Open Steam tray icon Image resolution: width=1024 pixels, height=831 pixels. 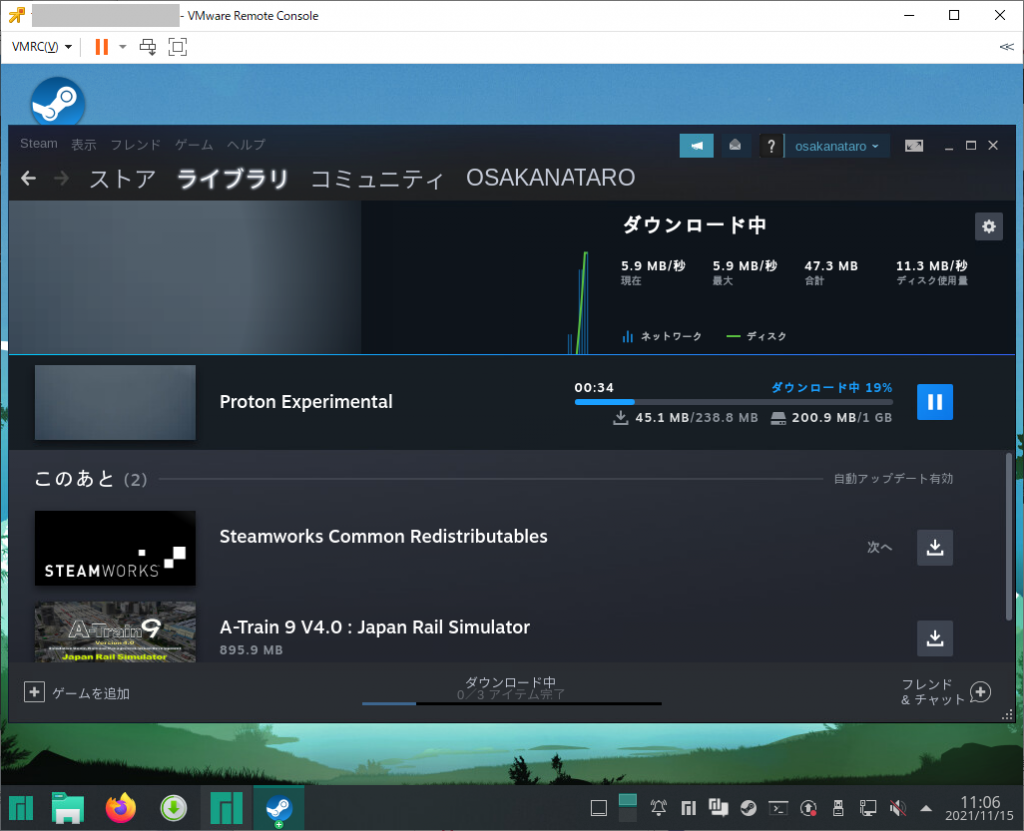[748, 809]
